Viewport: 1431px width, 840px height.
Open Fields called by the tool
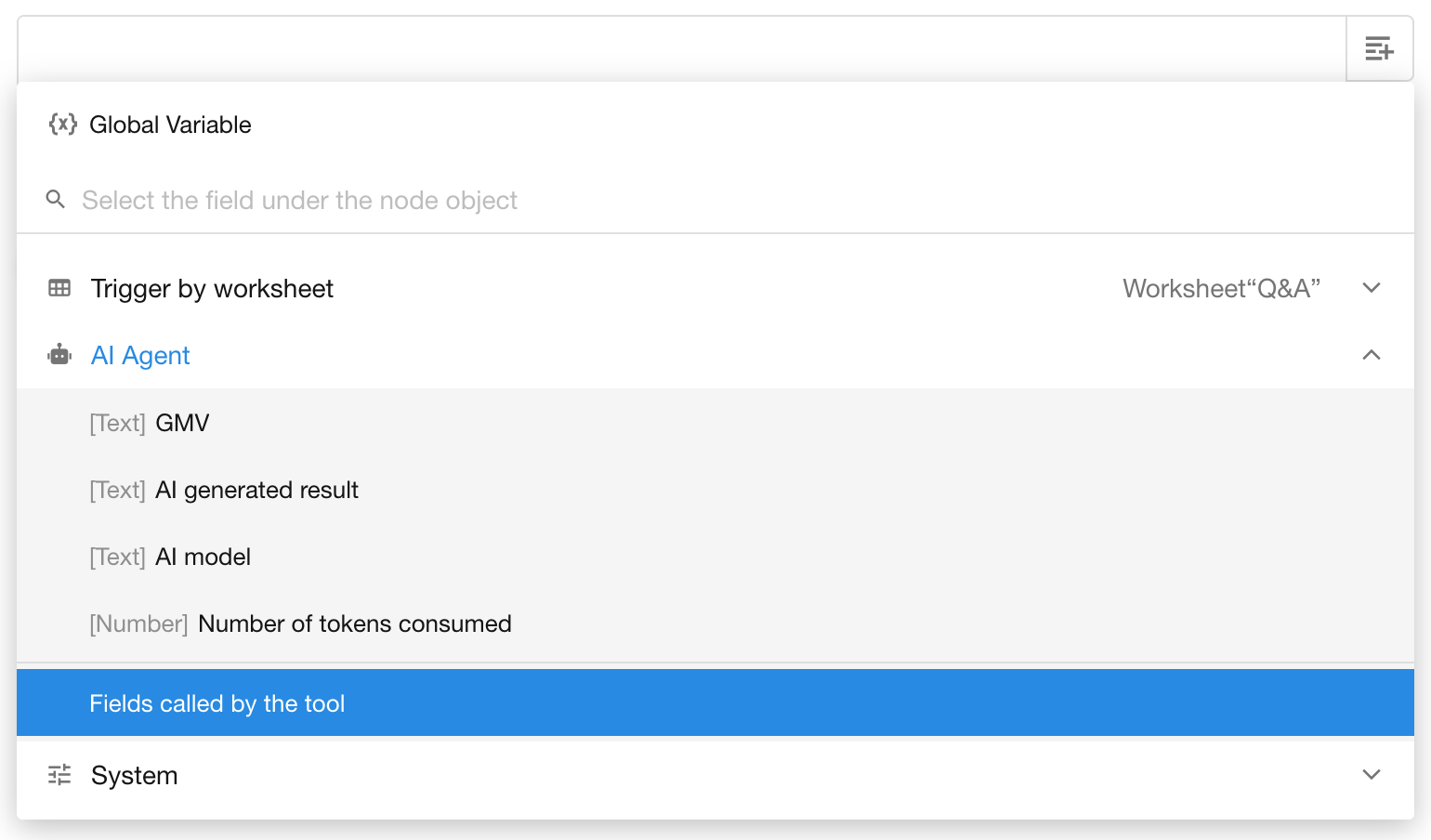217,703
